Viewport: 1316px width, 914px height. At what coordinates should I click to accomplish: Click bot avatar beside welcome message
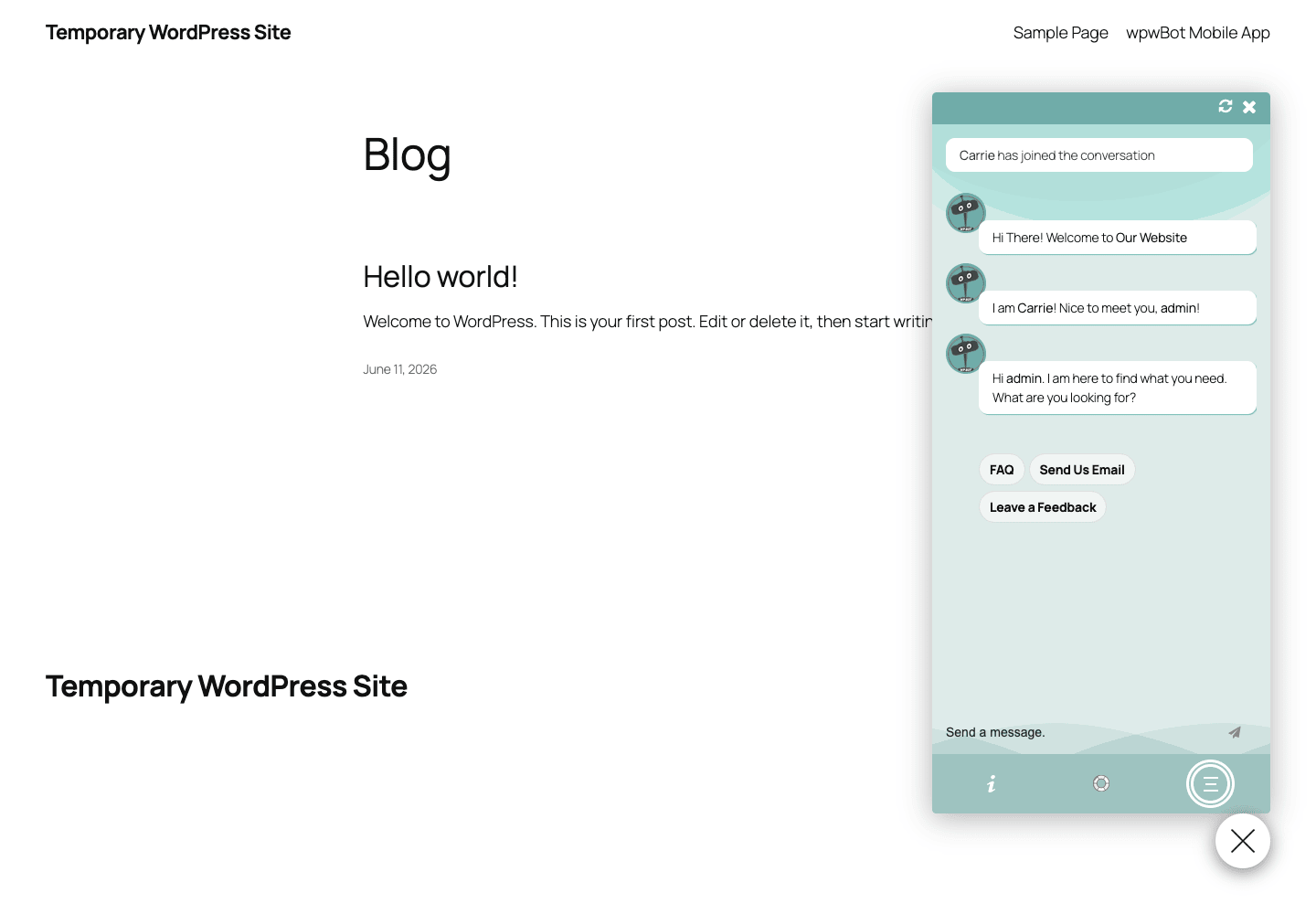[966, 213]
